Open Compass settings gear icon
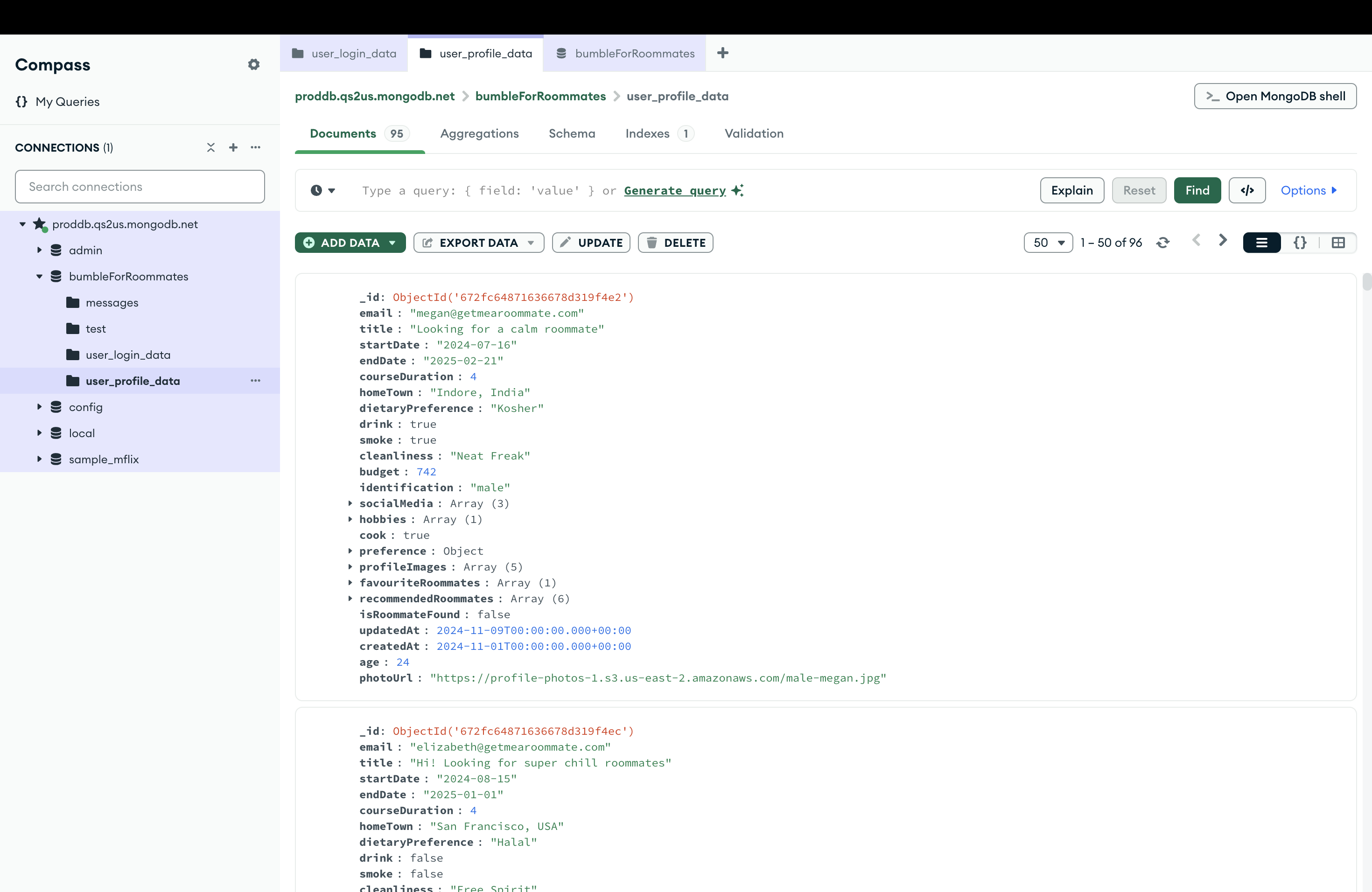The height and width of the screenshot is (892, 1372). pos(254,64)
